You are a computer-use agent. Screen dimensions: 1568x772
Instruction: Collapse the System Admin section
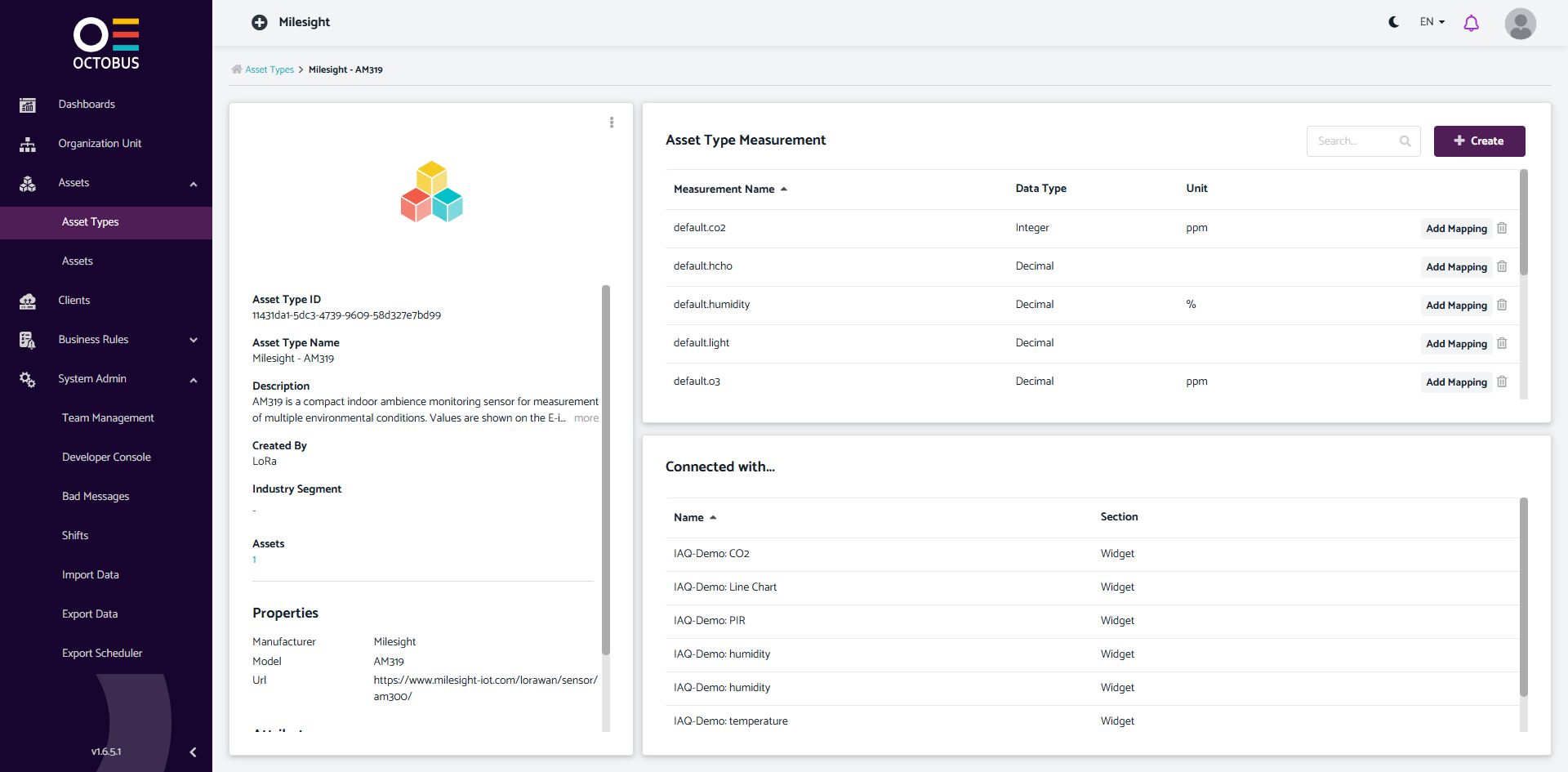coord(194,380)
